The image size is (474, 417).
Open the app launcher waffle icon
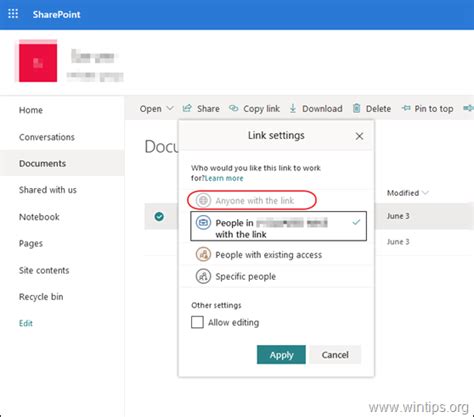(x=13, y=14)
